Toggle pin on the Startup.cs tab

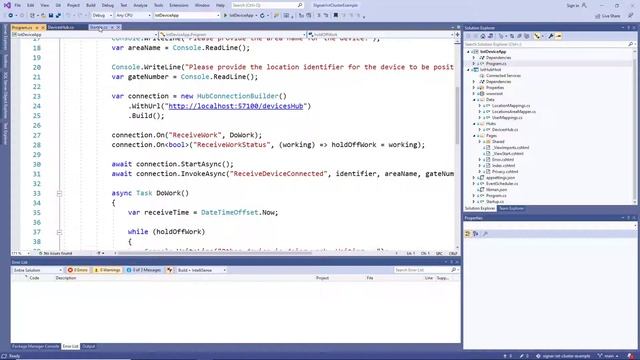[112, 27]
